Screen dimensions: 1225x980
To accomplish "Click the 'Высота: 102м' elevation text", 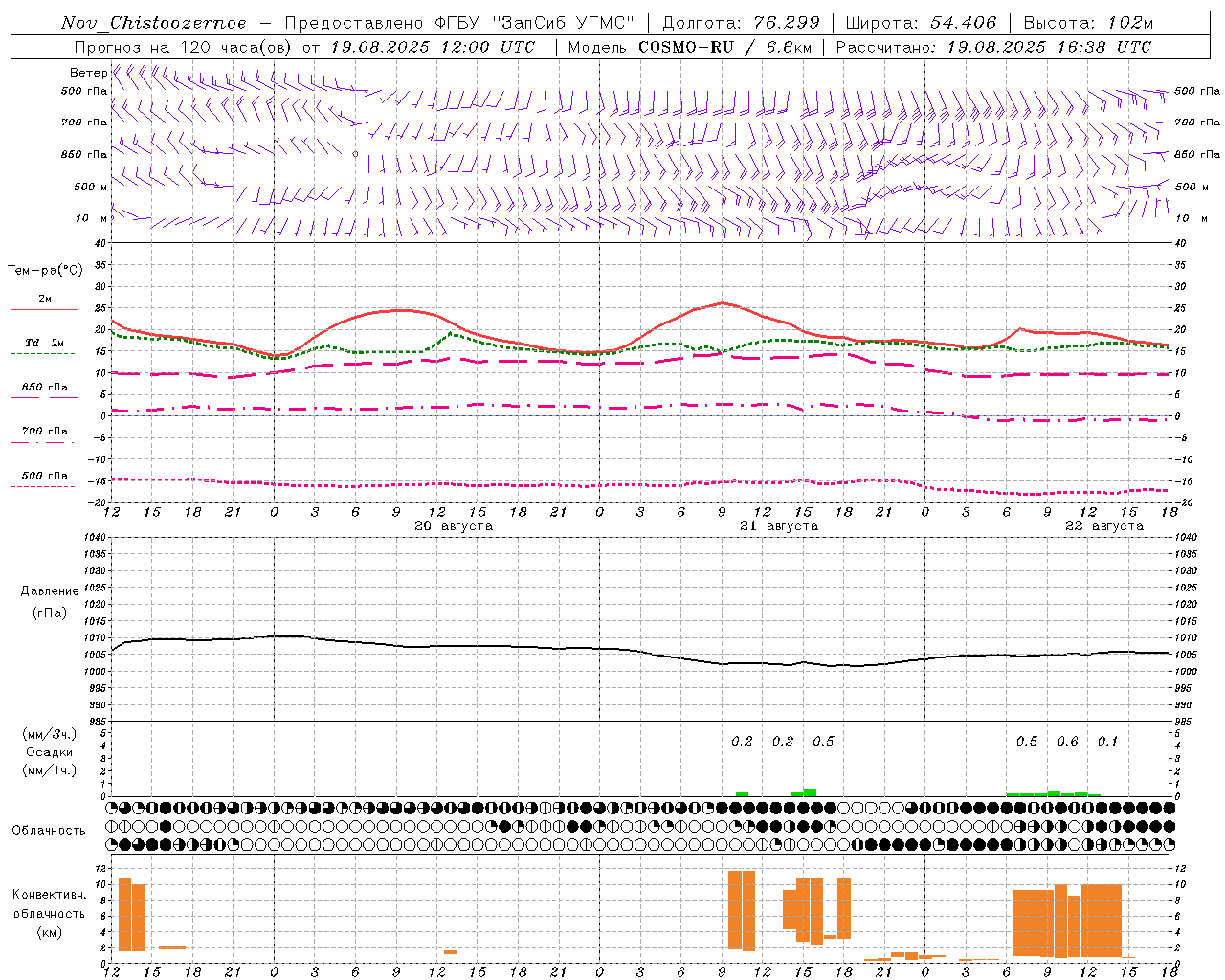I will (1088, 23).
